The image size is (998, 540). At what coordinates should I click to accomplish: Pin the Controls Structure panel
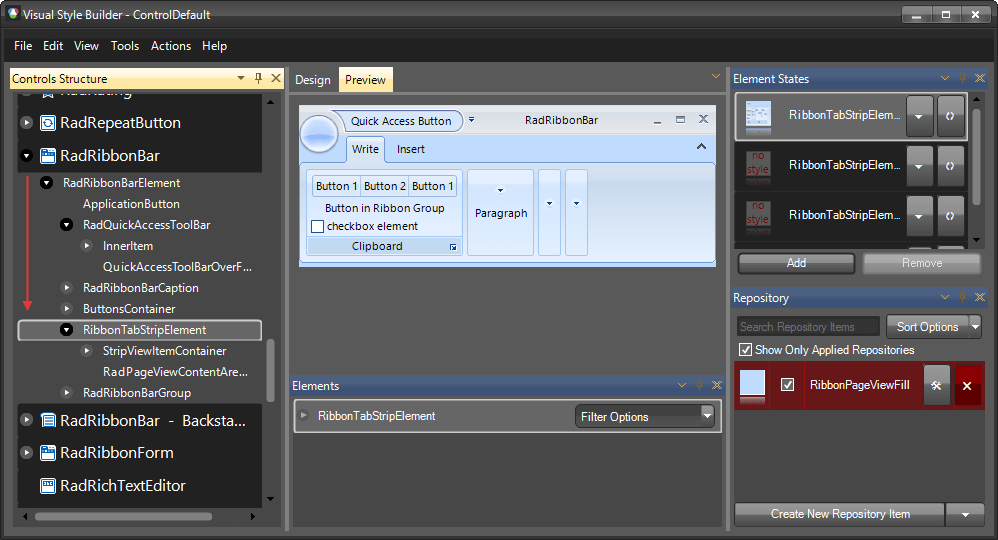coord(258,78)
